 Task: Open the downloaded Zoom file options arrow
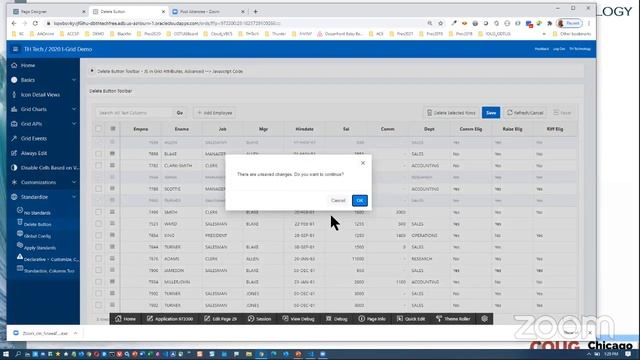[76, 333]
